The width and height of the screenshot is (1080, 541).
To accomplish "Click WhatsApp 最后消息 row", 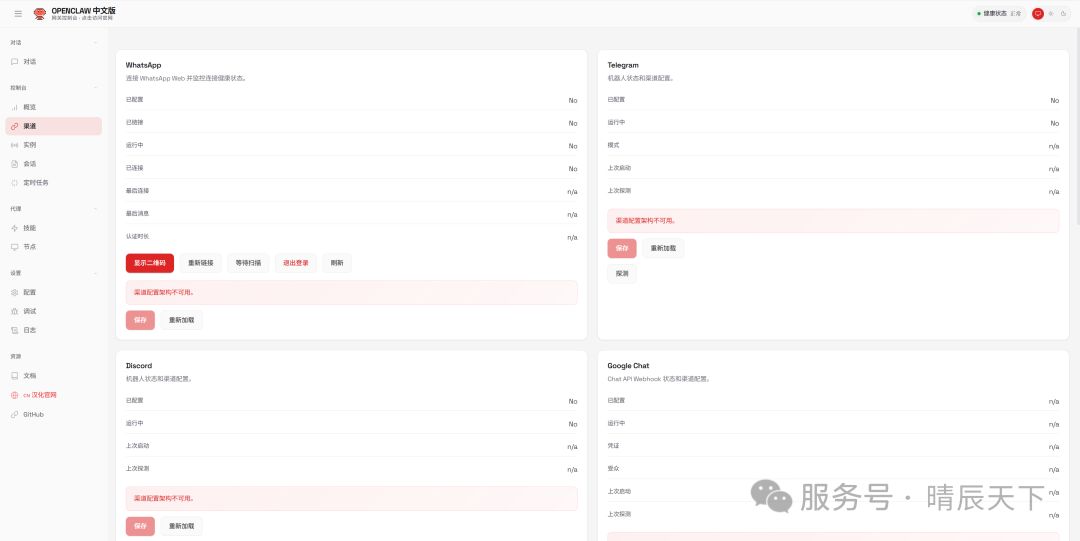I will pyautogui.click(x=351, y=214).
